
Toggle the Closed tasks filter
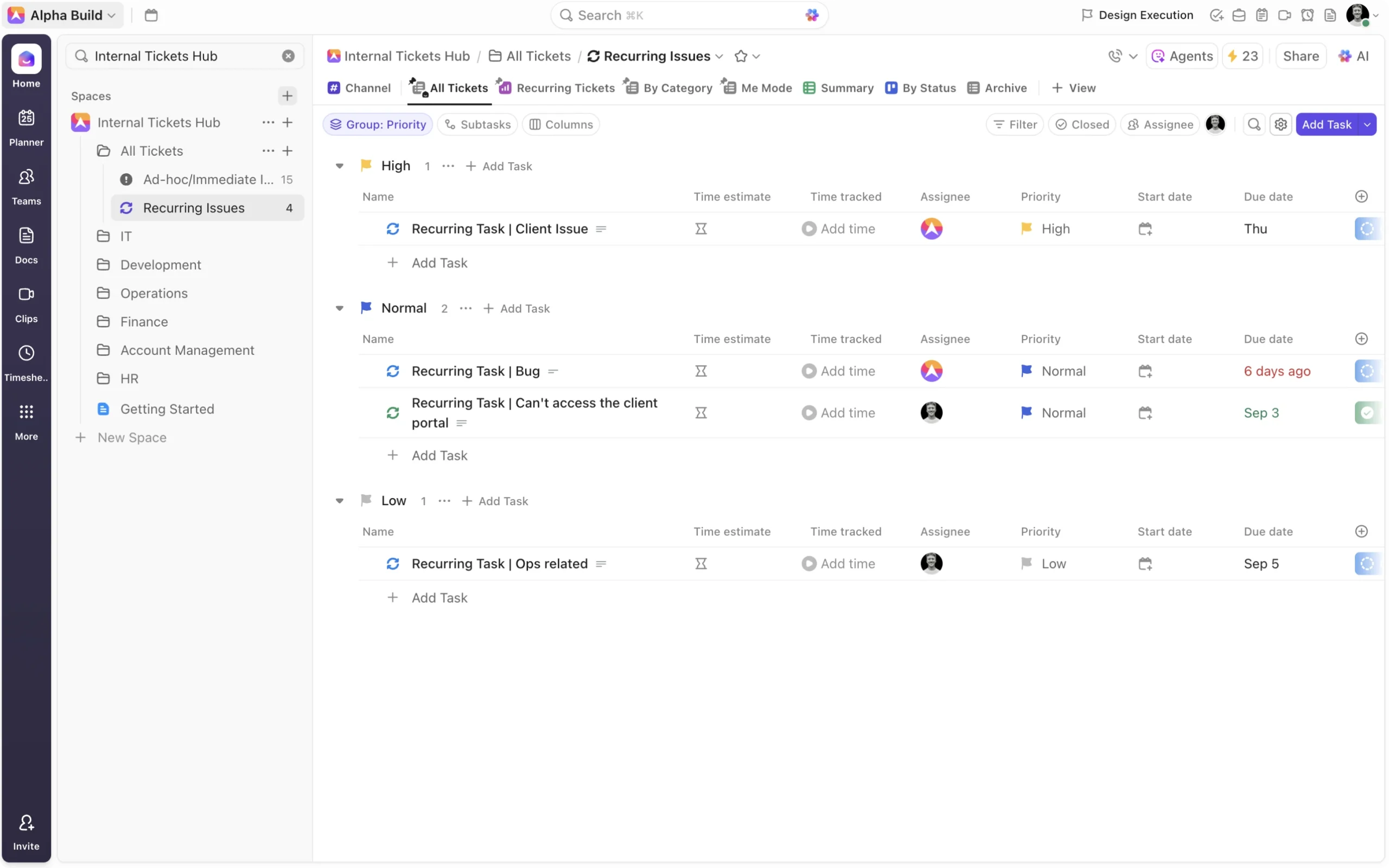click(1081, 125)
